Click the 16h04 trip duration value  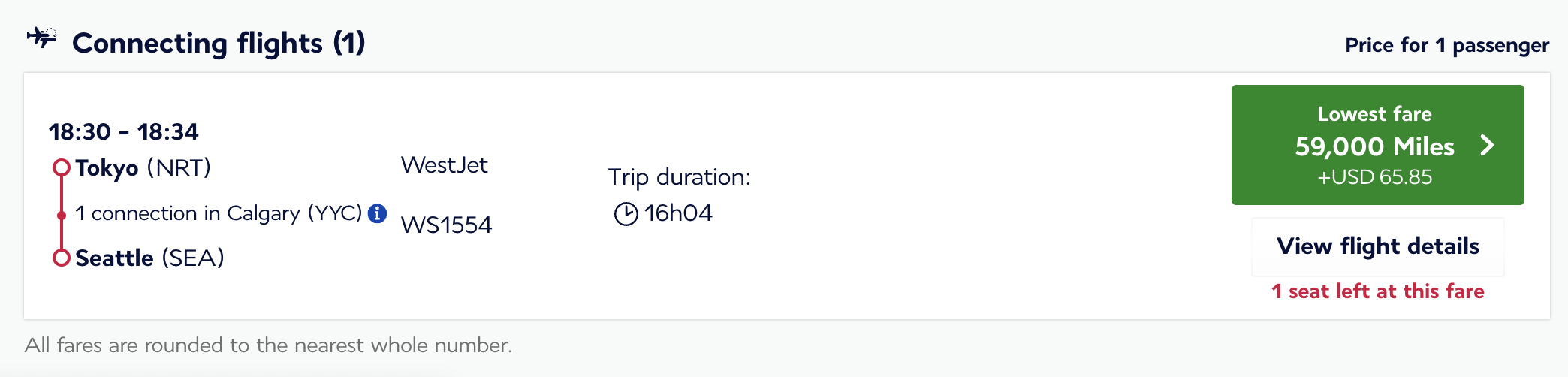(677, 214)
